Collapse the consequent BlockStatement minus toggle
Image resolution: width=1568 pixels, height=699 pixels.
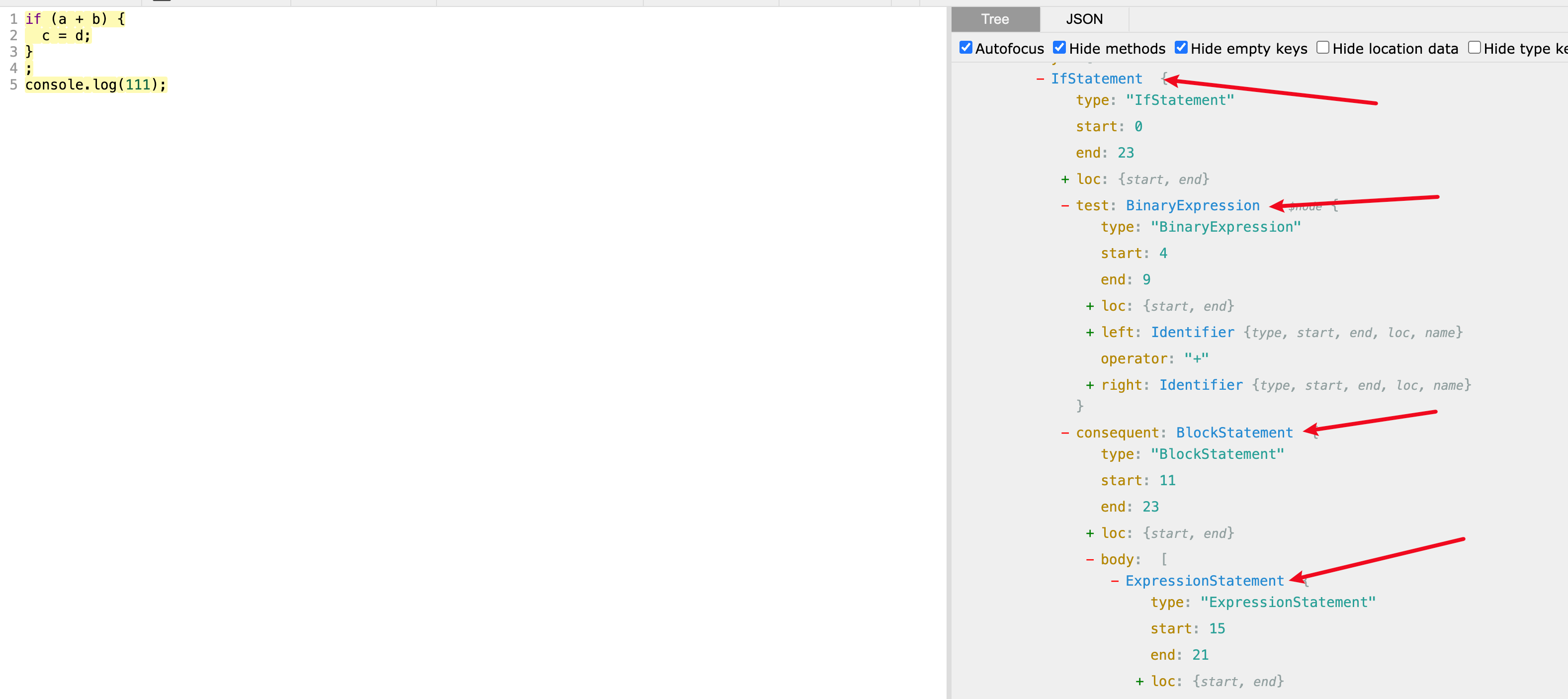[1064, 433]
